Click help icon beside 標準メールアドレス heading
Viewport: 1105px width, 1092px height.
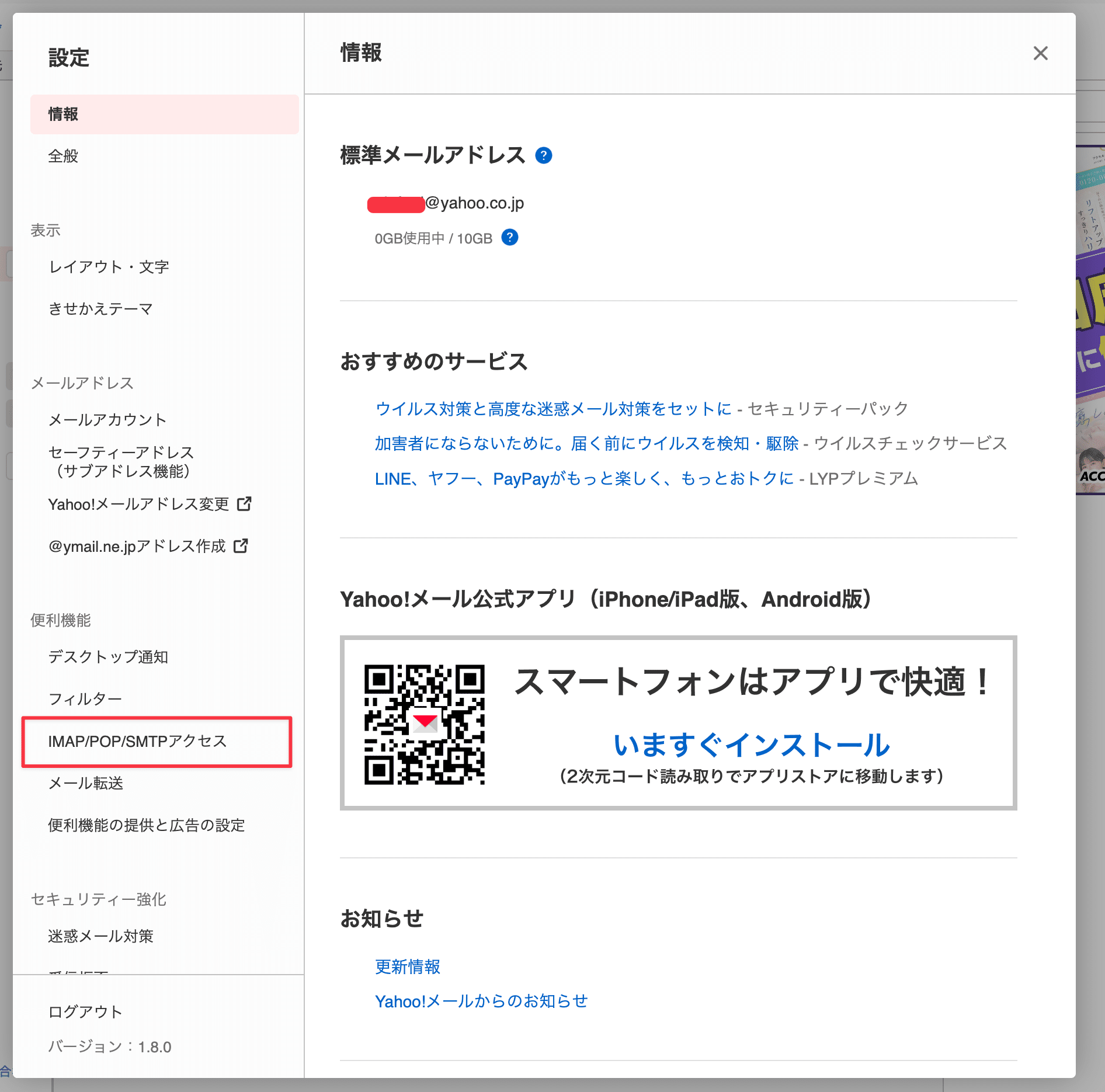543,155
